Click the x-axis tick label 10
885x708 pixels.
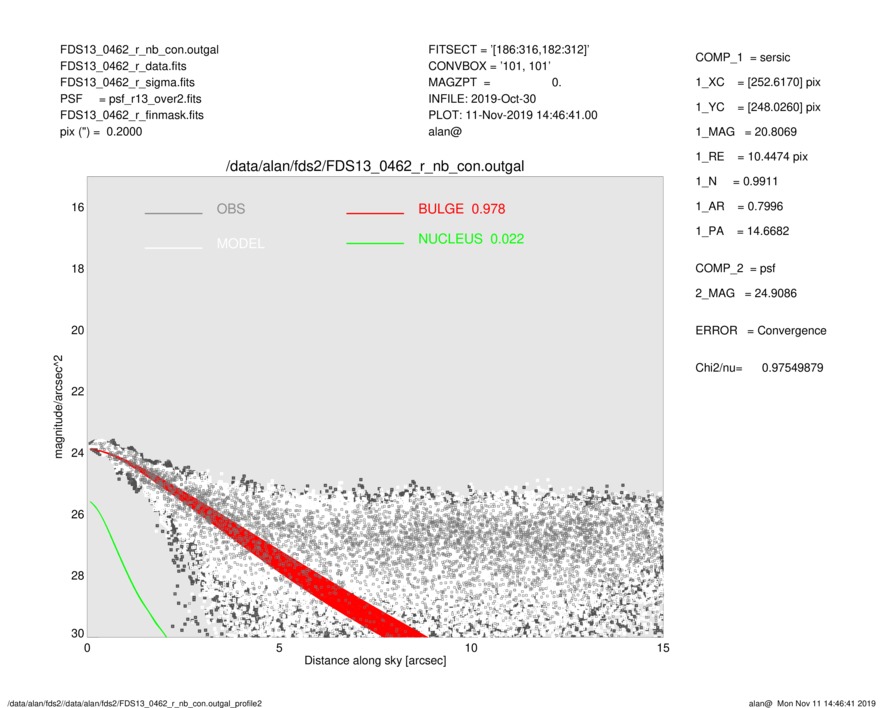coord(471,648)
